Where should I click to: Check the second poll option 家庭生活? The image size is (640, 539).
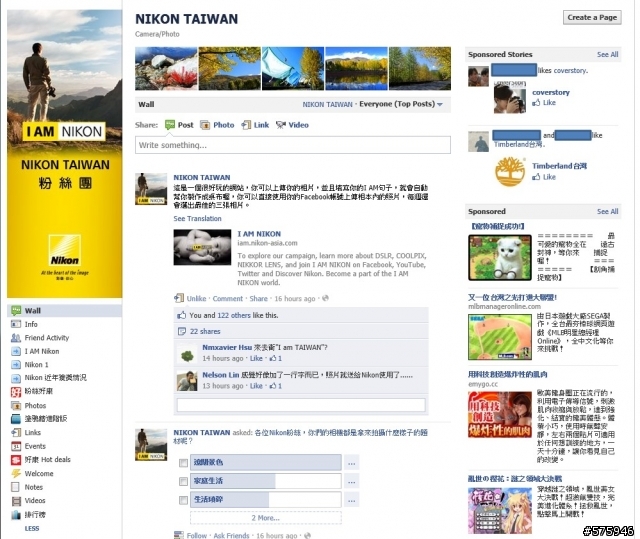click(183, 481)
